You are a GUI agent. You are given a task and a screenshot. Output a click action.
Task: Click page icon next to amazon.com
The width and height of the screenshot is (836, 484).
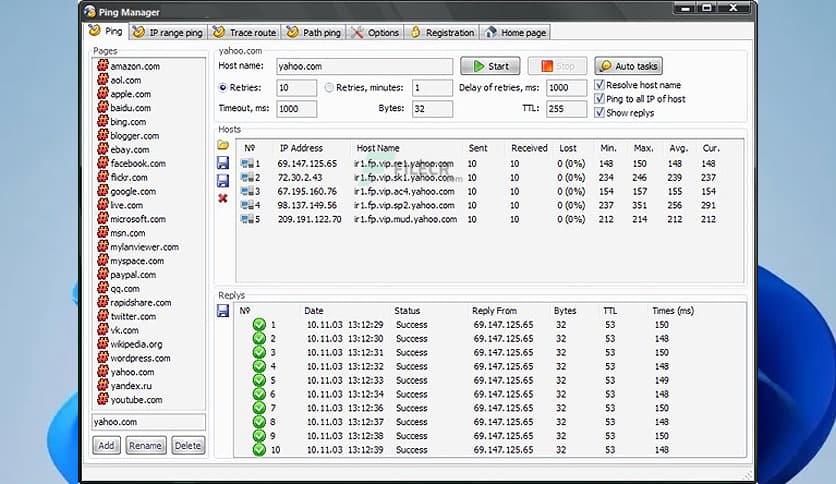point(102,66)
